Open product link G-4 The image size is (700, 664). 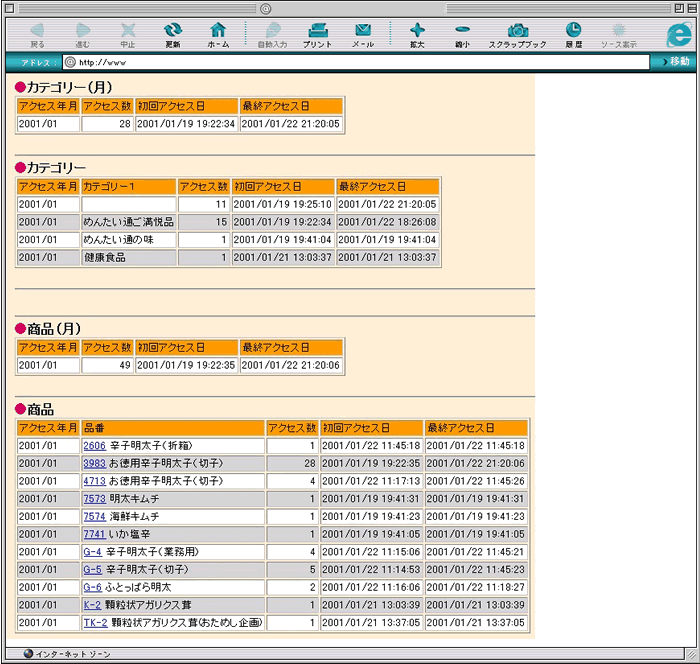click(x=92, y=552)
